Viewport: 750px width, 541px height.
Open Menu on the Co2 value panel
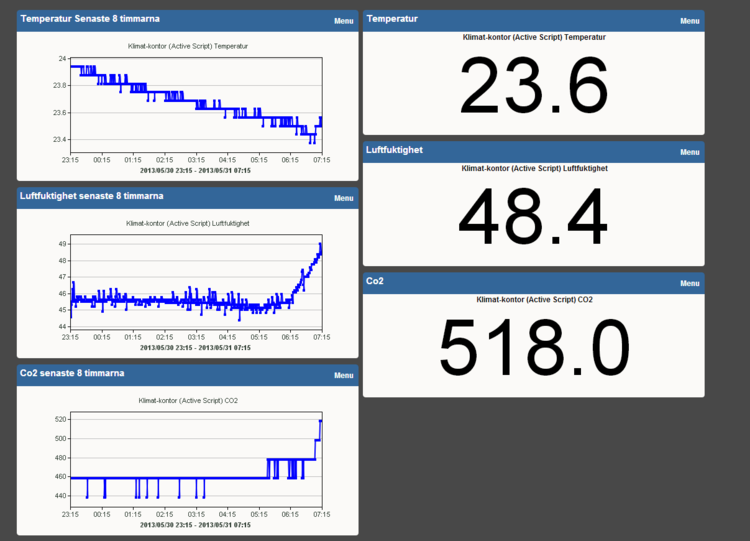689,283
